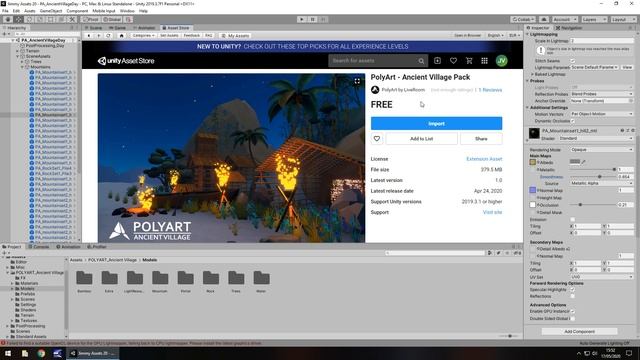Viewport: 640px width, 360px height.
Task: Open the Rock folder
Action: 211,281
